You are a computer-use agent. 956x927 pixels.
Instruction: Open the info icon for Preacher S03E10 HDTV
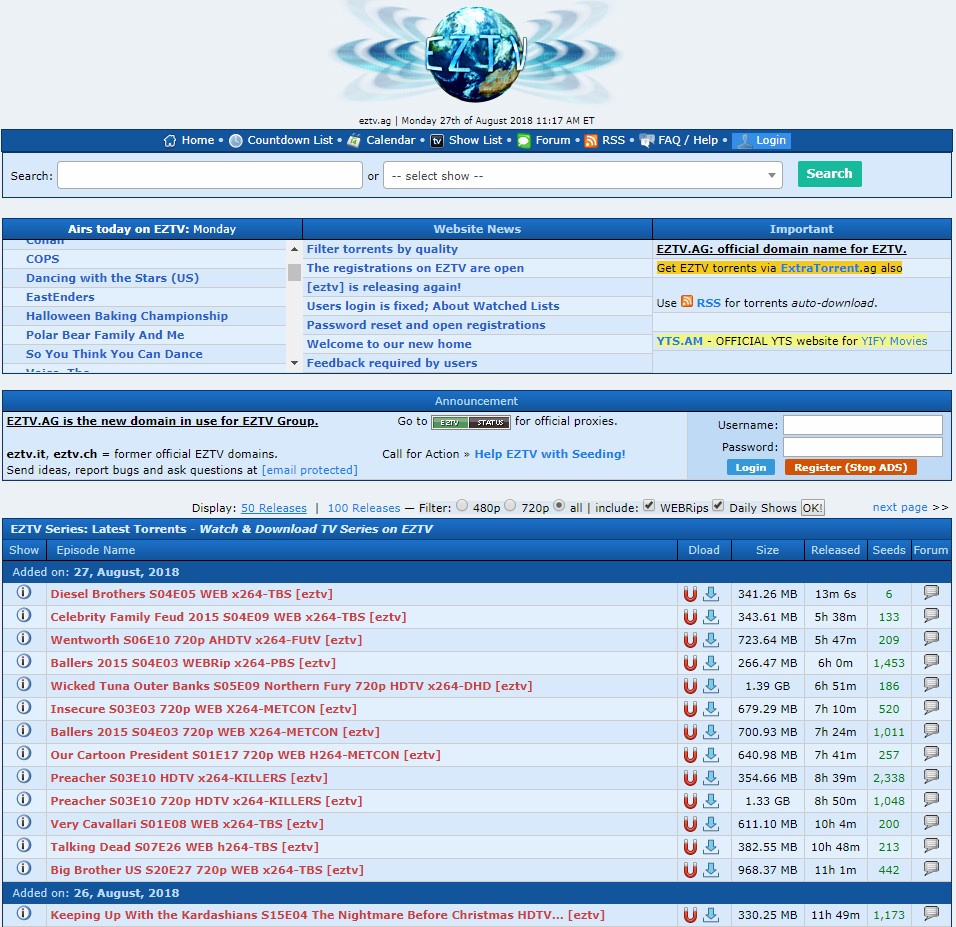tap(24, 777)
